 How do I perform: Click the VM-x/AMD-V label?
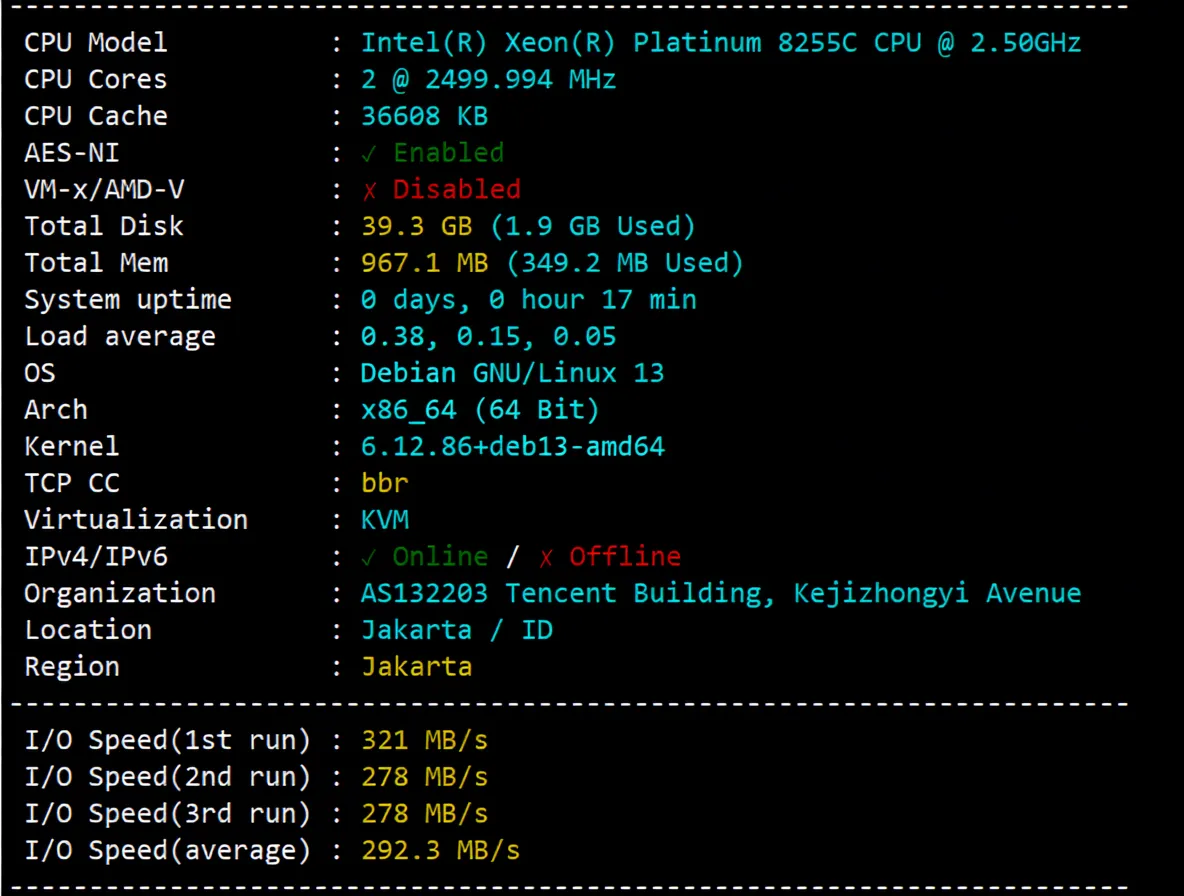104,189
